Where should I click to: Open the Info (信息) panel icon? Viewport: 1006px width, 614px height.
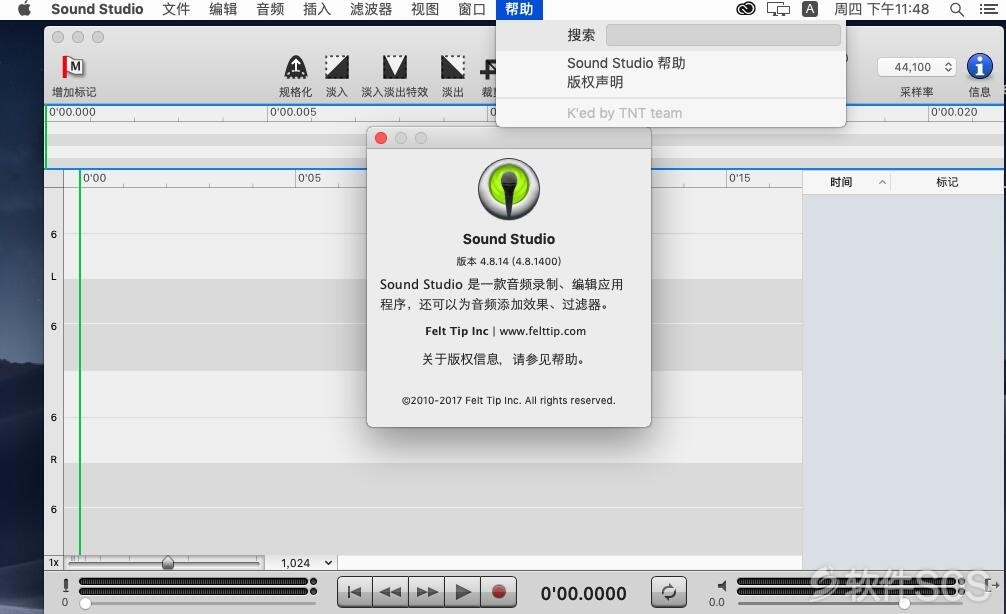coord(979,67)
